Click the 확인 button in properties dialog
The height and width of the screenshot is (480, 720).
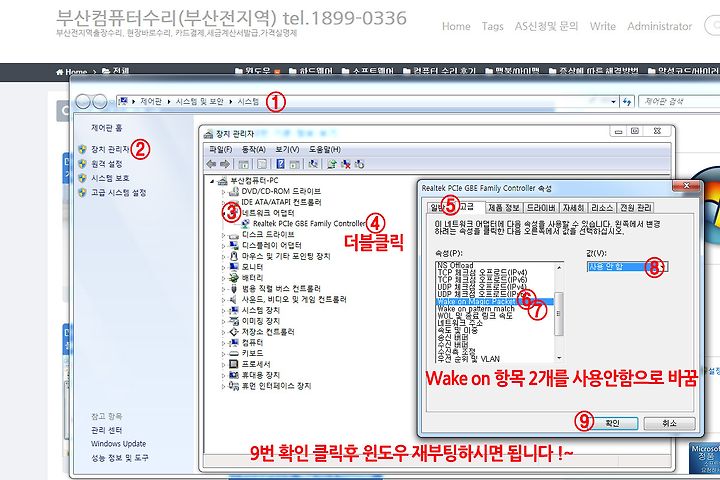coord(613,423)
